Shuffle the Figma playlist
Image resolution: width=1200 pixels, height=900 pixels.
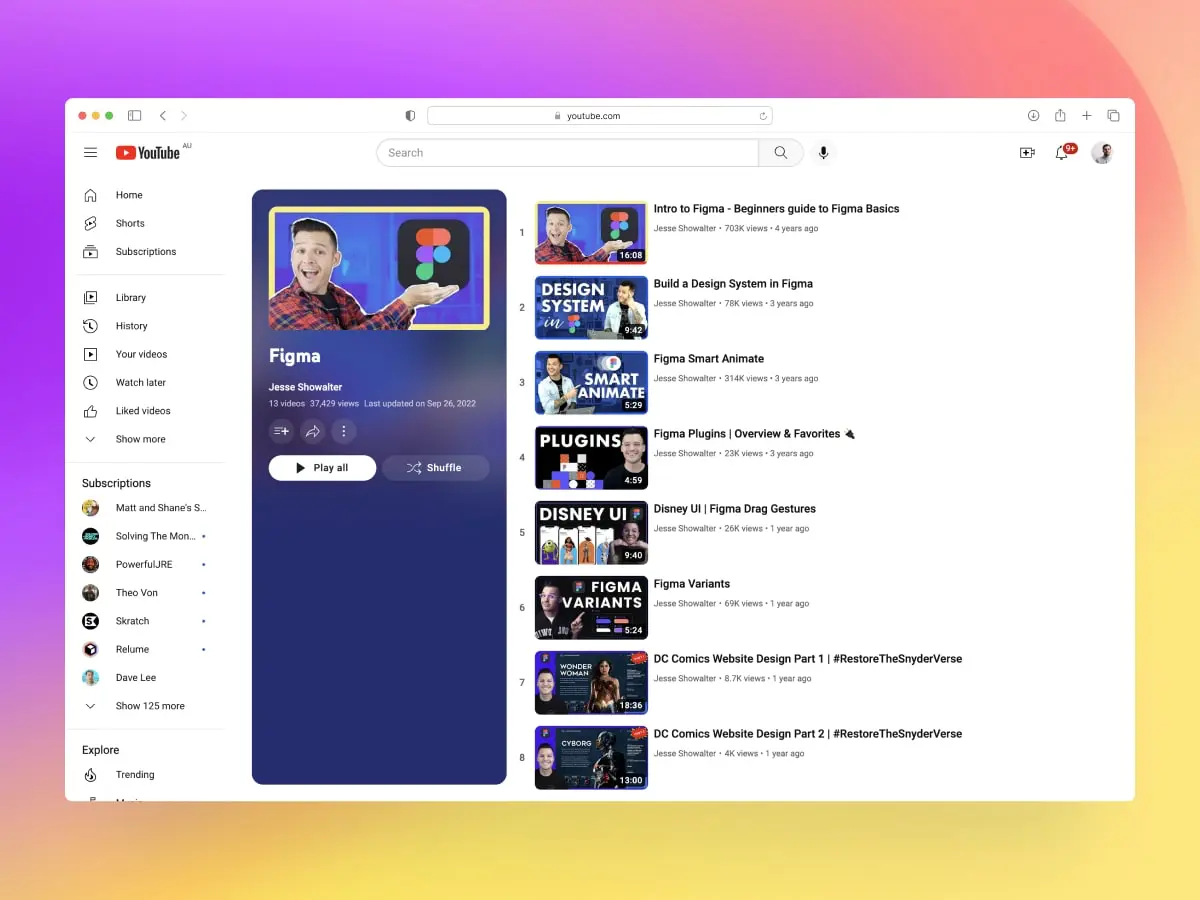pyautogui.click(x=435, y=468)
